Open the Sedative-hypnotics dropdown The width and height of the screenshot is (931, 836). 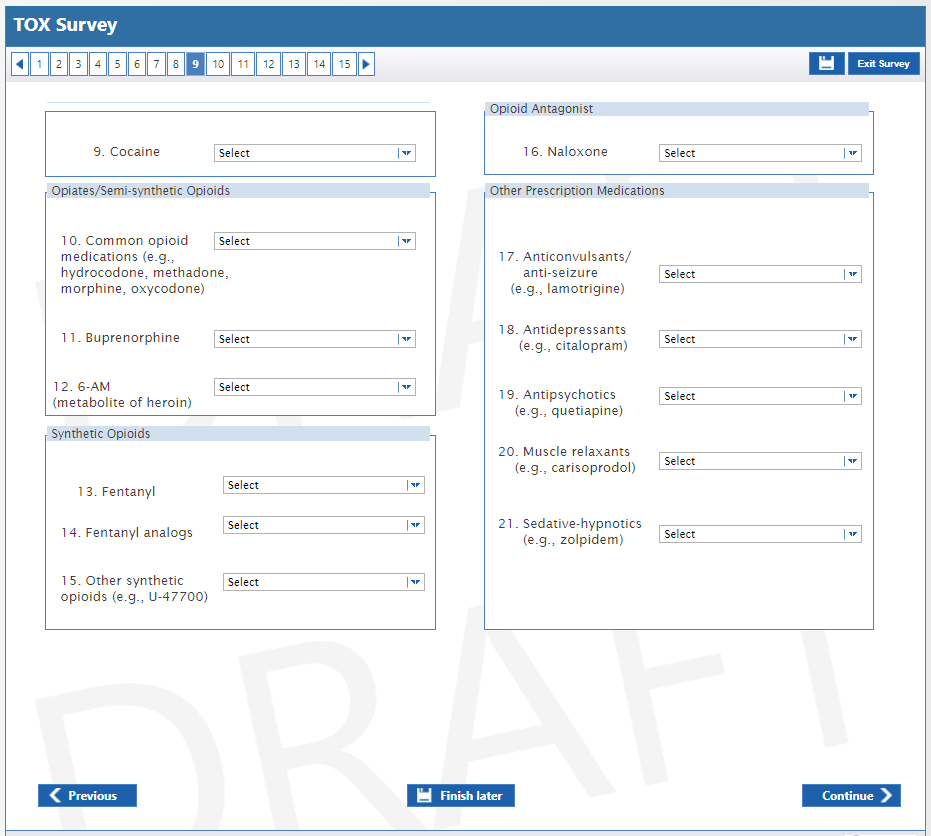coord(760,534)
